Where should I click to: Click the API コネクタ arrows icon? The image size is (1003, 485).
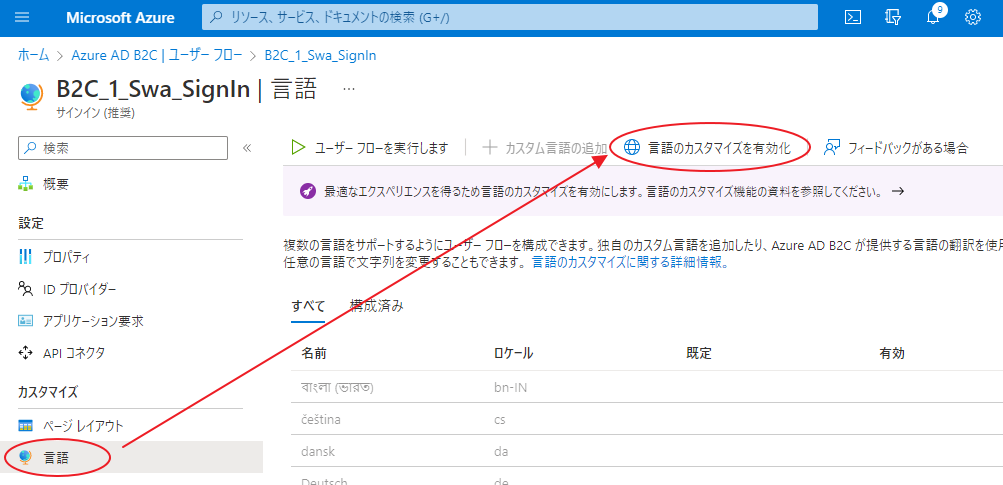click(x=26, y=353)
